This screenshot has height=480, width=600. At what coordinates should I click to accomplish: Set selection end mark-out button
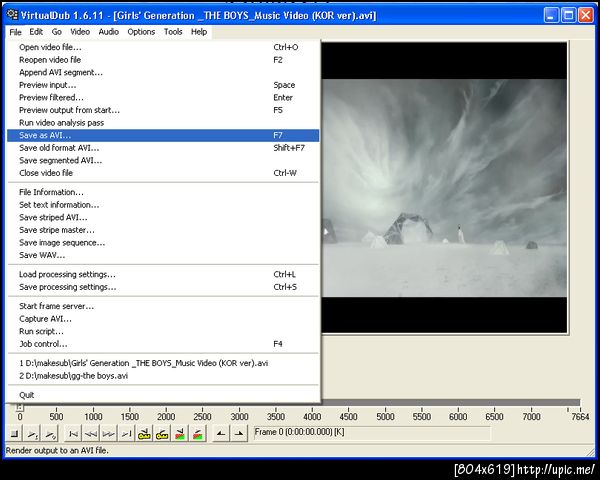[239, 434]
